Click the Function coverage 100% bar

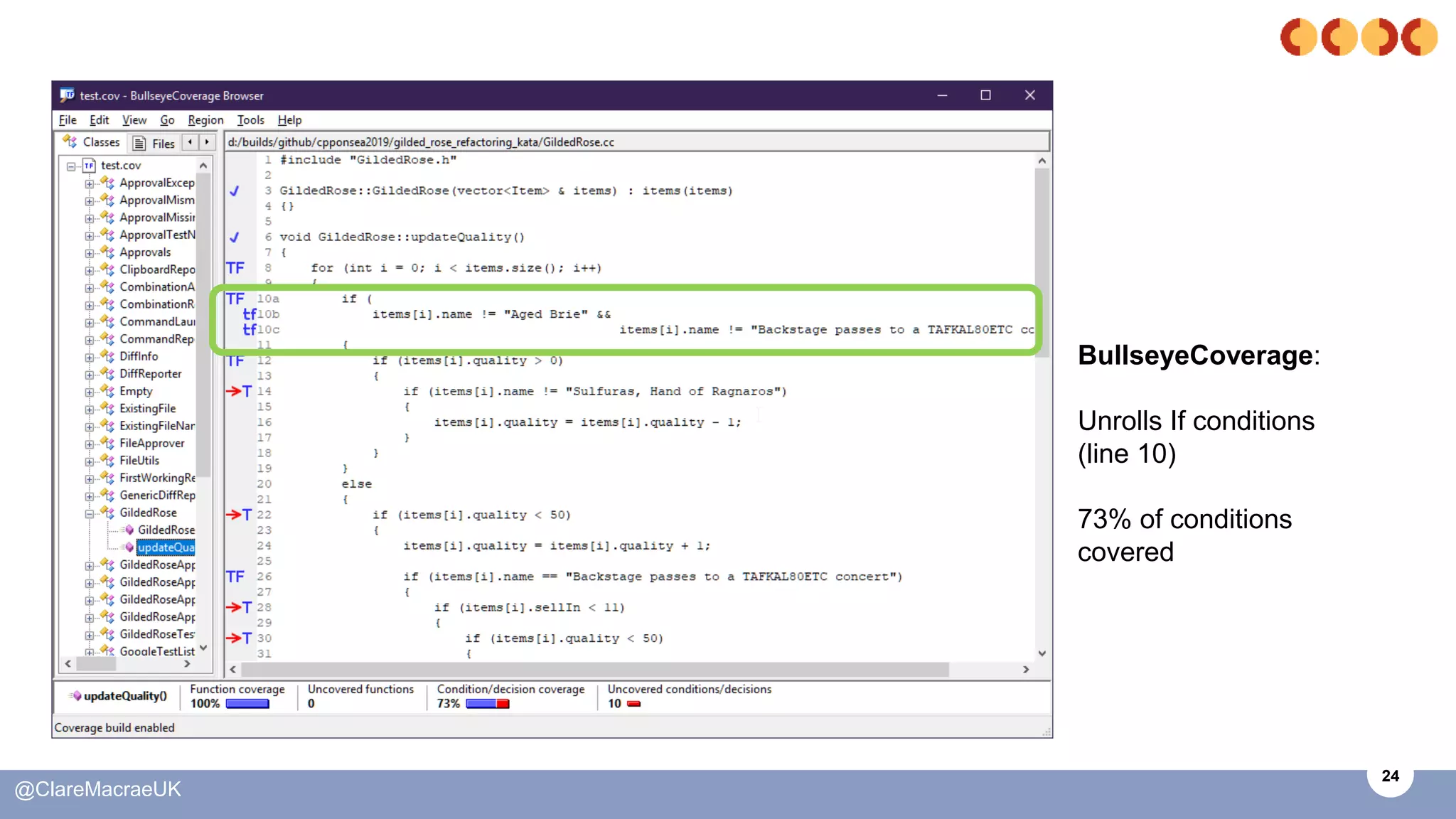coord(247,704)
